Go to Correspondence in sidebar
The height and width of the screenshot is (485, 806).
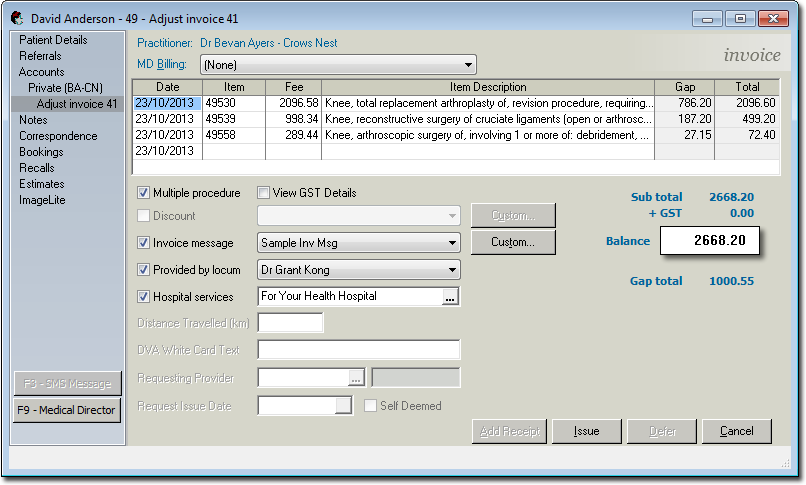click(58, 136)
